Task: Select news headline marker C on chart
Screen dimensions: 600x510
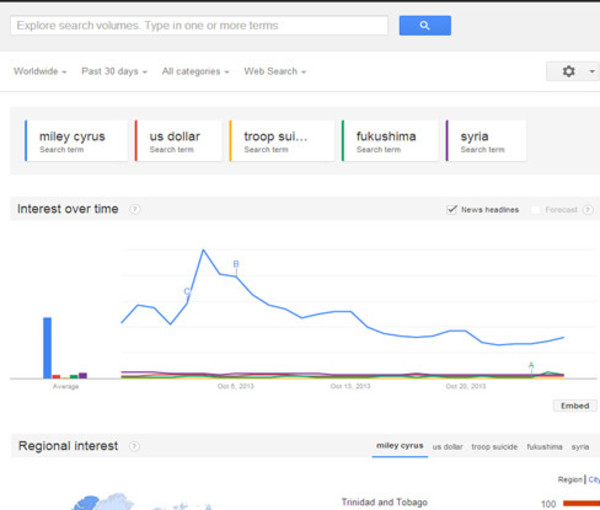Action: (187, 292)
